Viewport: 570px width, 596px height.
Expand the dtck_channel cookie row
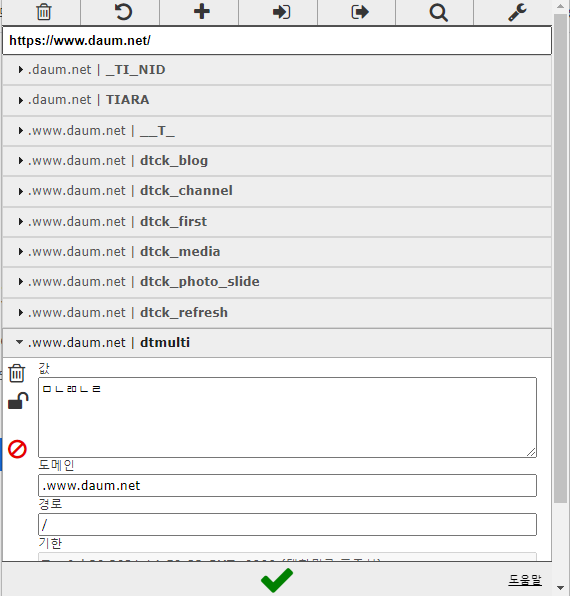[x=277, y=191]
